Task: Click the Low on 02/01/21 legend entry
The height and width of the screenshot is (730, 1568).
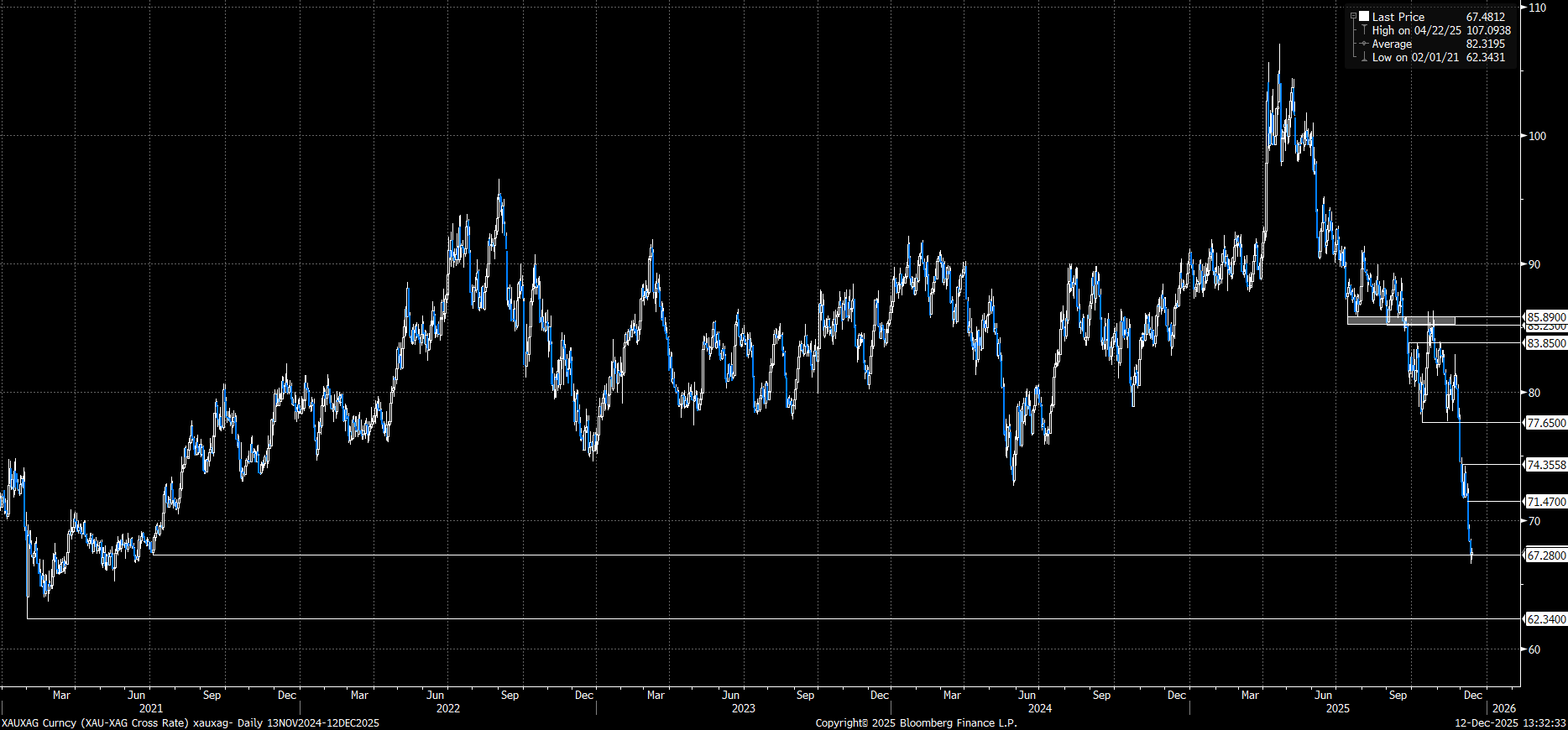Action: tap(1415, 57)
